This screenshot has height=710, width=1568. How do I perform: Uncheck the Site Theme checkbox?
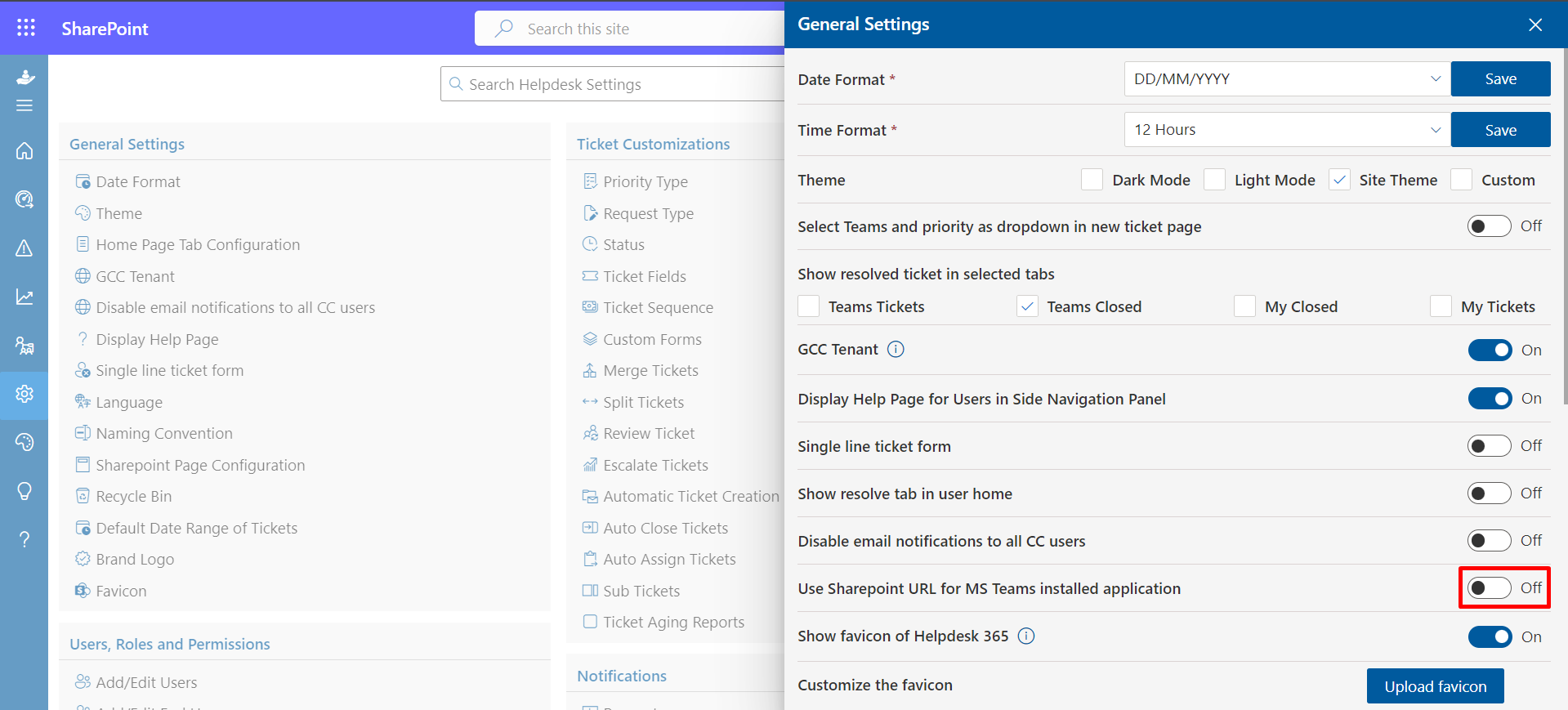1339,180
